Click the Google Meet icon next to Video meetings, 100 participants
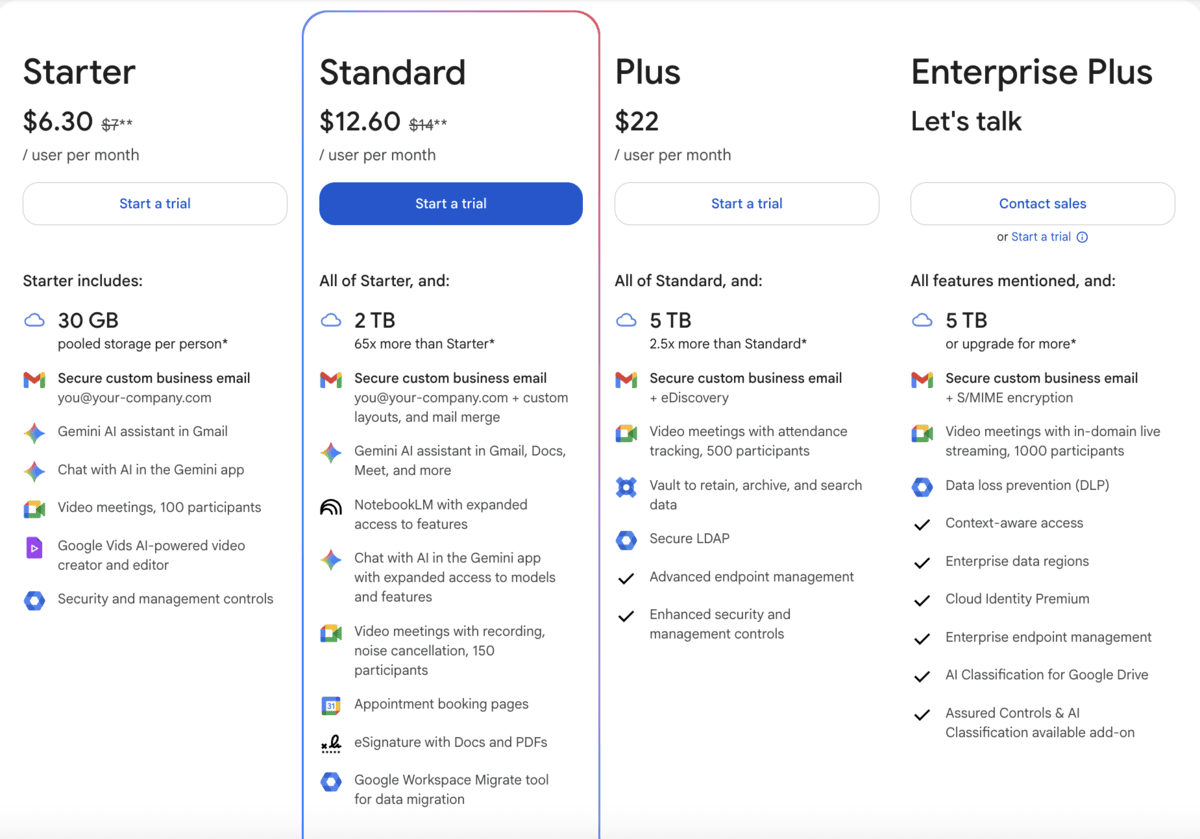 tap(34, 508)
